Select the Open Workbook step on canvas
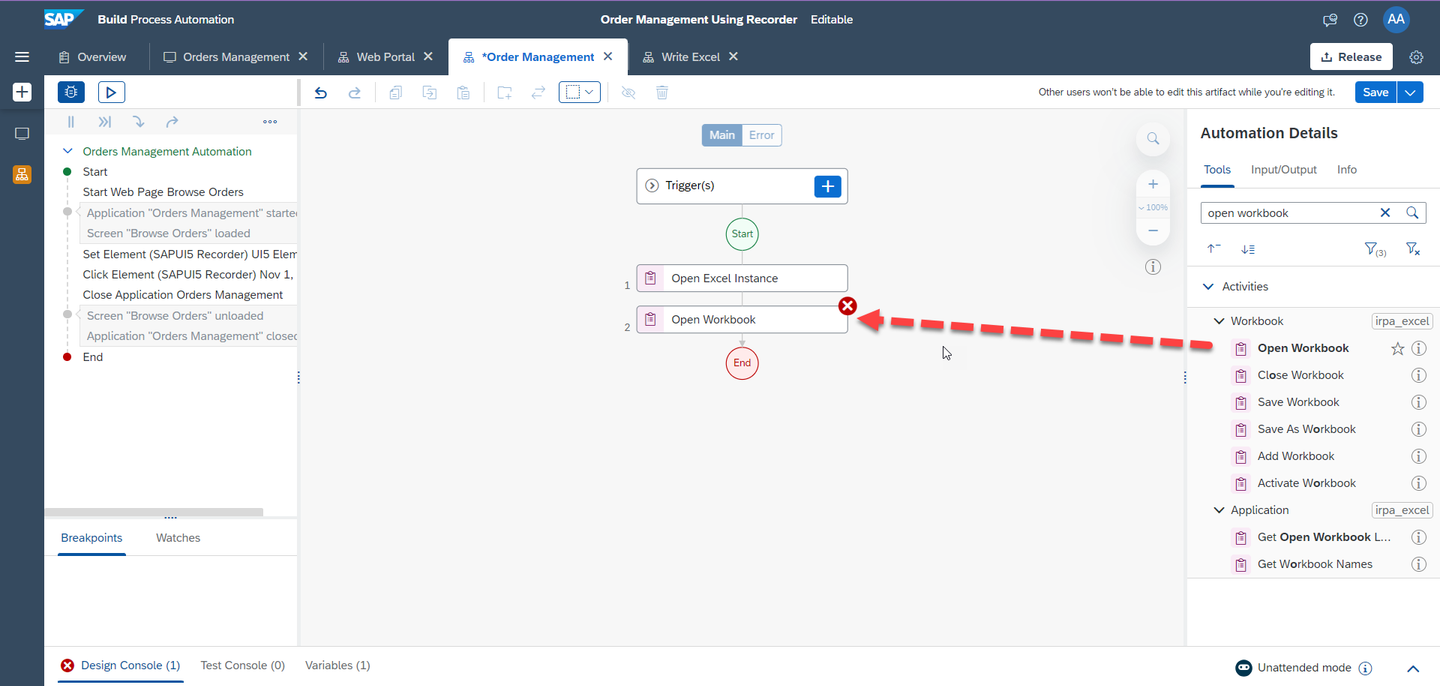Image resolution: width=1440 pixels, height=686 pixels. (742, 319)
